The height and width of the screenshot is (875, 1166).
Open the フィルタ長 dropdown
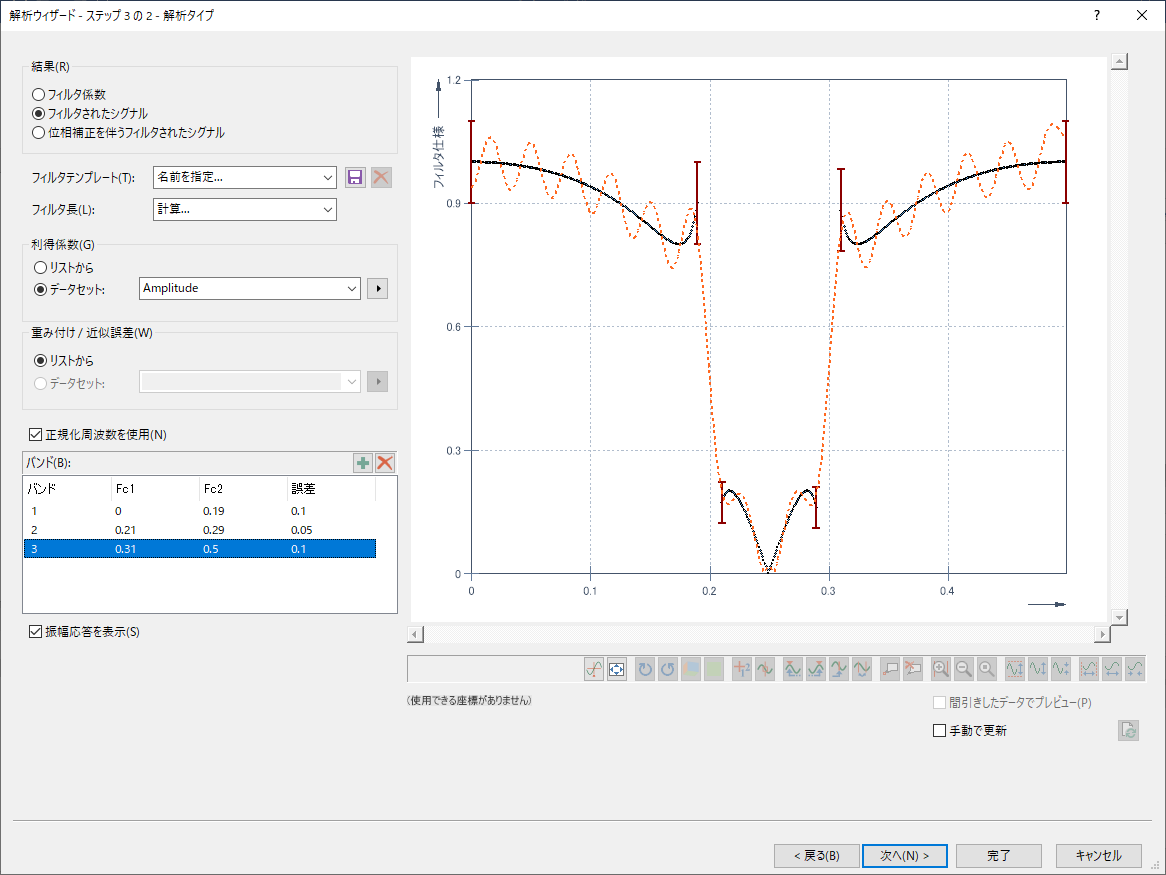pos(245,210)
